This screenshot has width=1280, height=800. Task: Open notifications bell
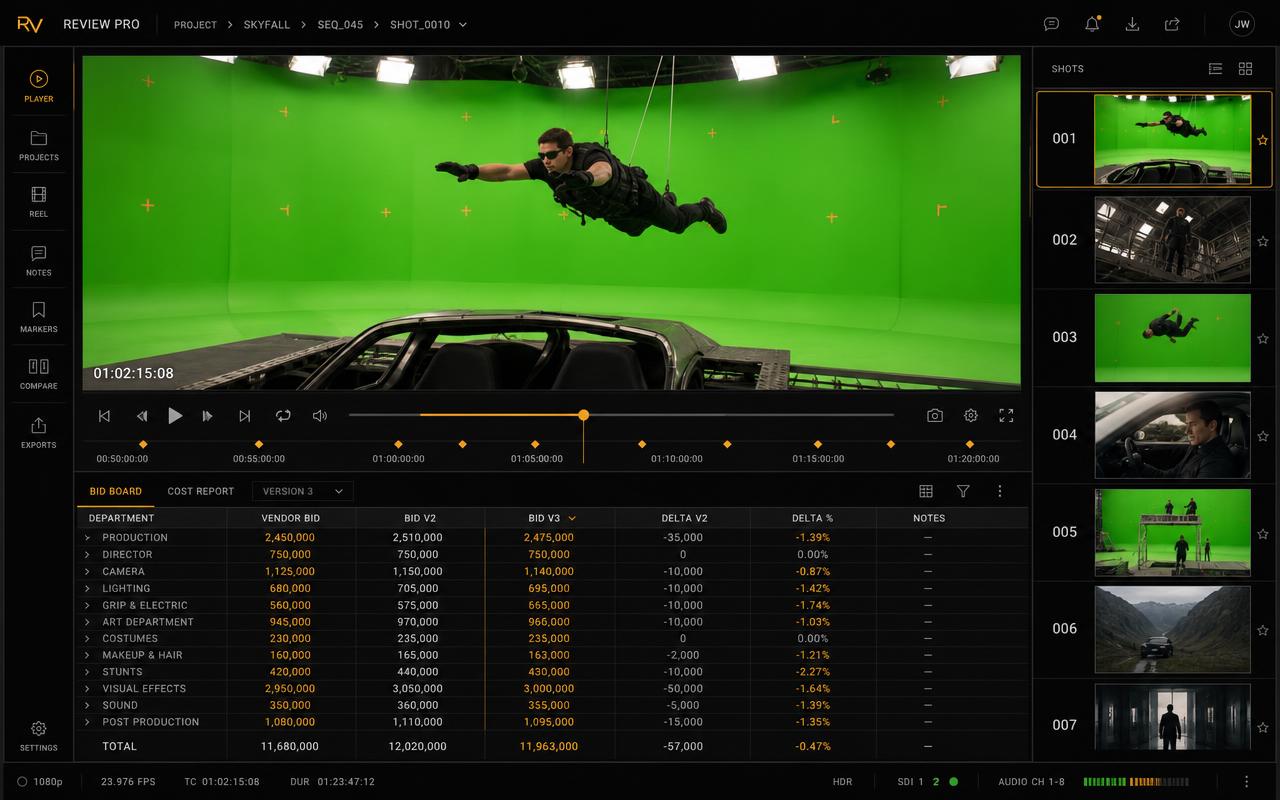(x=1092, y=24)
